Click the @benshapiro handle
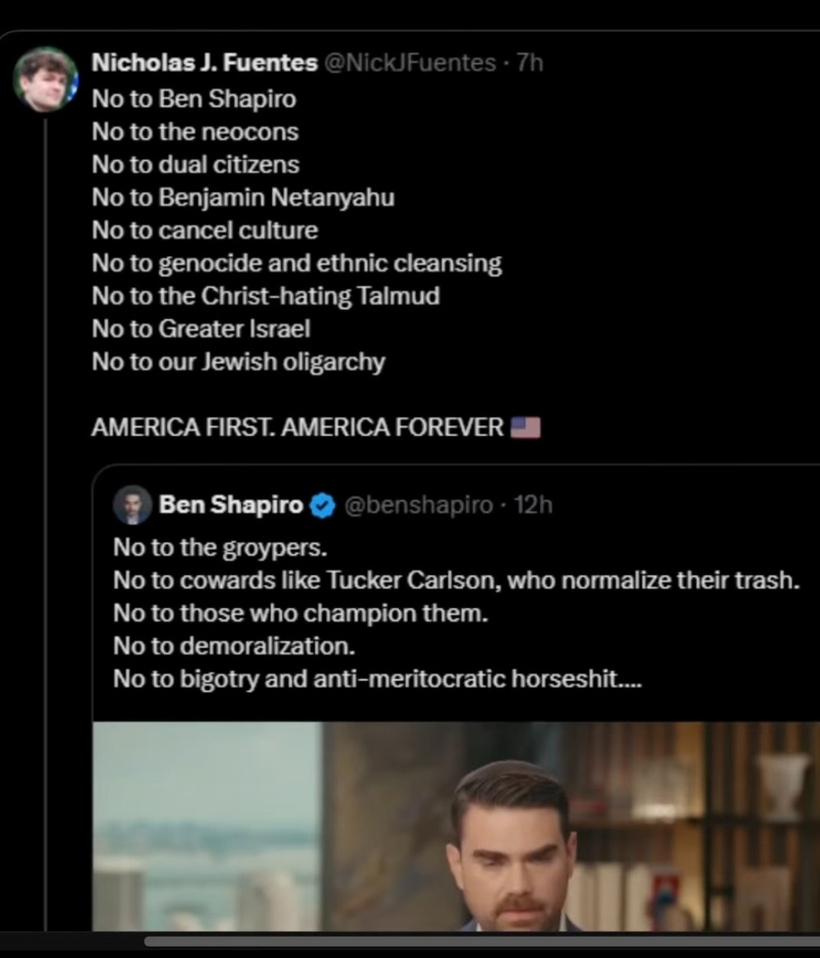 [x=418, y=506]
